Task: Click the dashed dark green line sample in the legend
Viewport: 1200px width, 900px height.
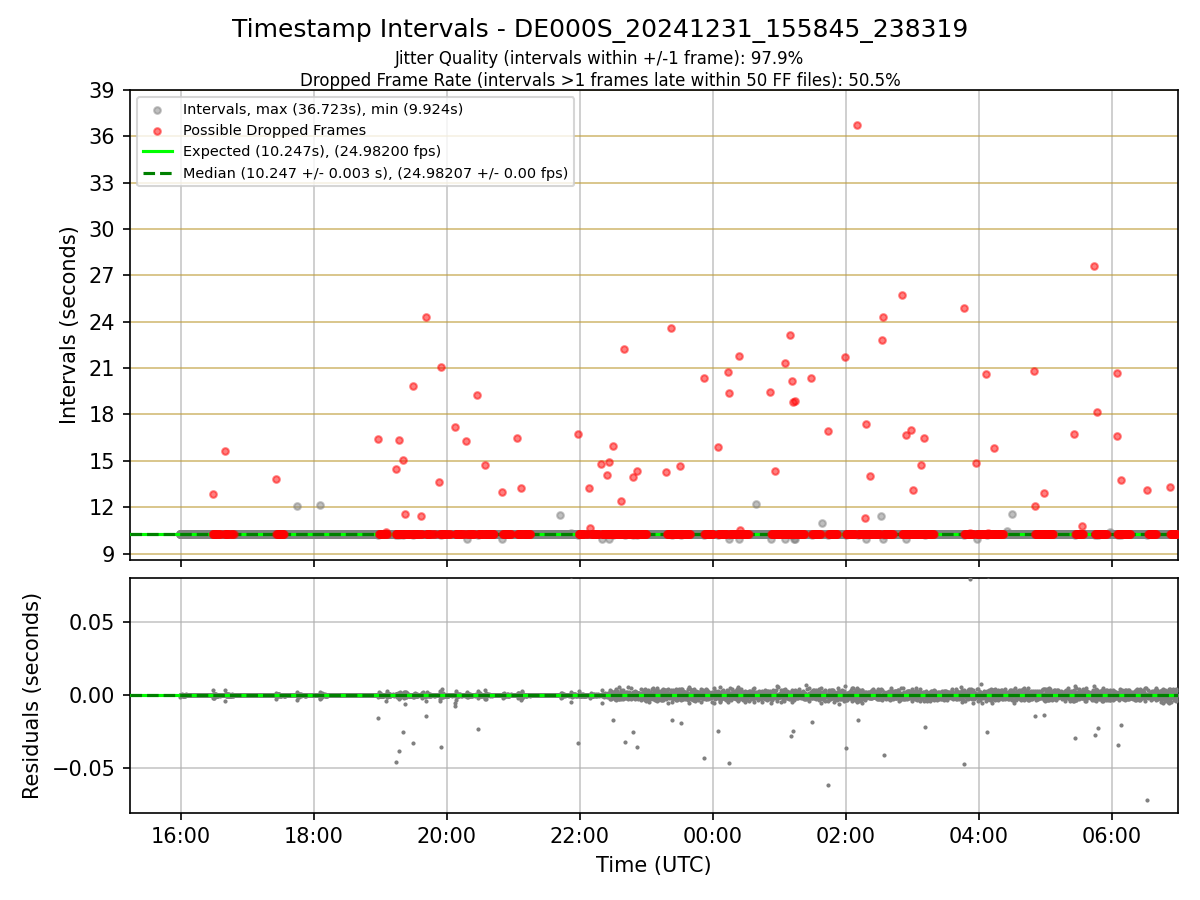Action: (160, 173)
